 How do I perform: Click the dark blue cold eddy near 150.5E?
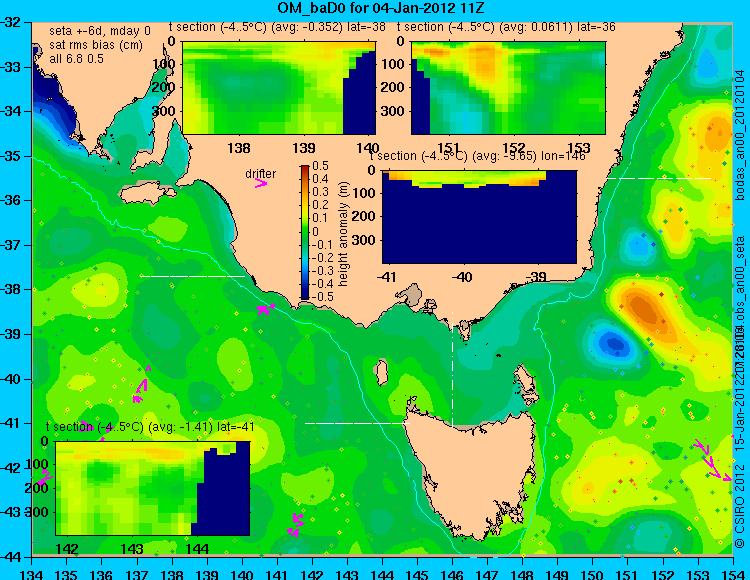[x=614, y=343]
